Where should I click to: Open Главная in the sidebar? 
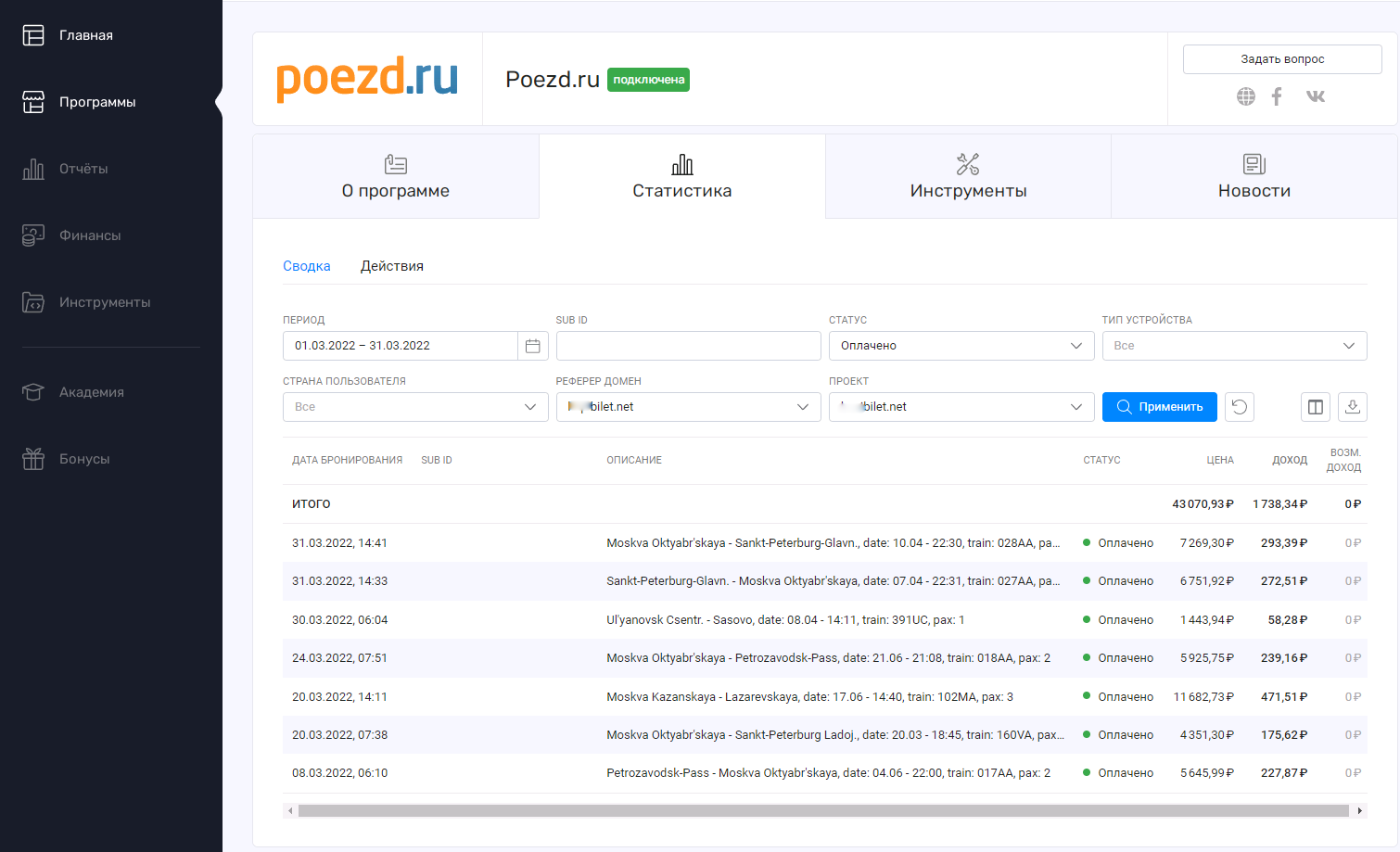[86, 35]
